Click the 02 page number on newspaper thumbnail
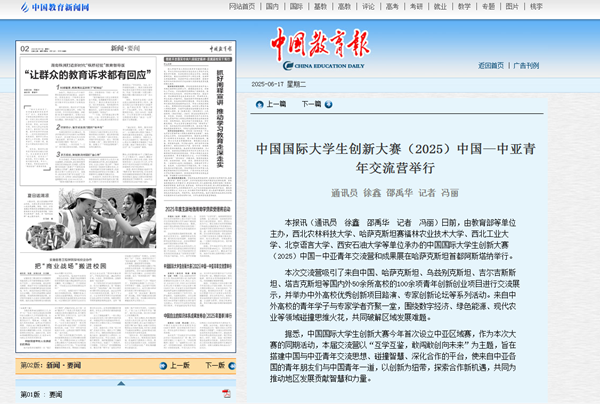 [24, 49]
